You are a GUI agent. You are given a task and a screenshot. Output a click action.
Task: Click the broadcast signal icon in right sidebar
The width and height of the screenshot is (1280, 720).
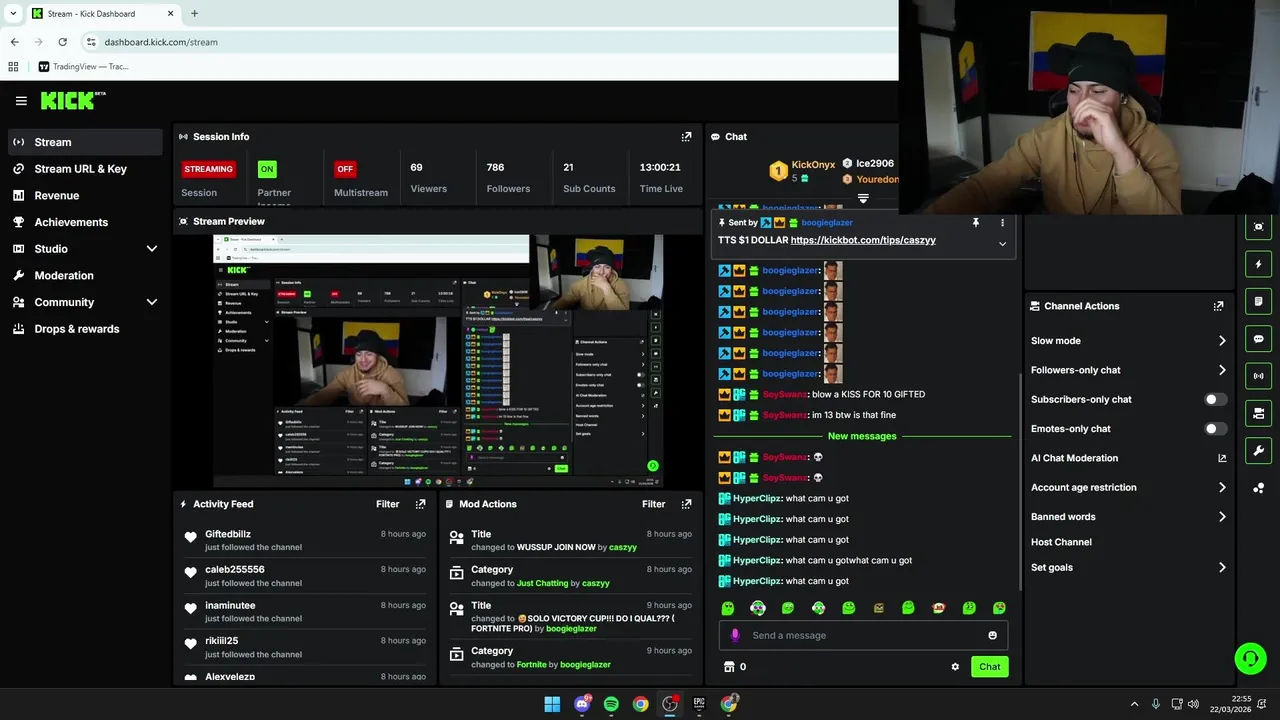[1258, 376]
